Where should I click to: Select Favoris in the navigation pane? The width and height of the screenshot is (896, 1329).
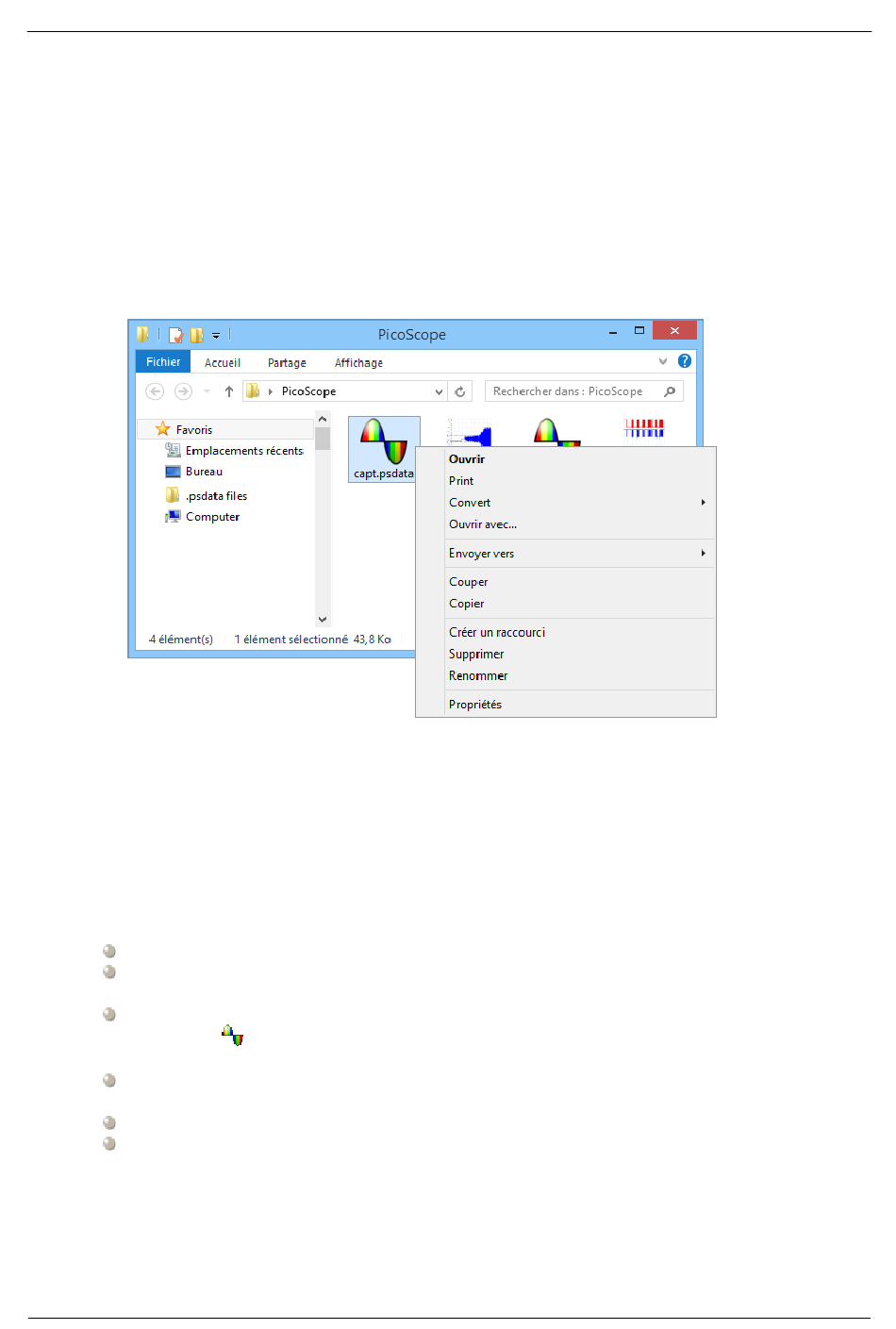click(194, 430)
